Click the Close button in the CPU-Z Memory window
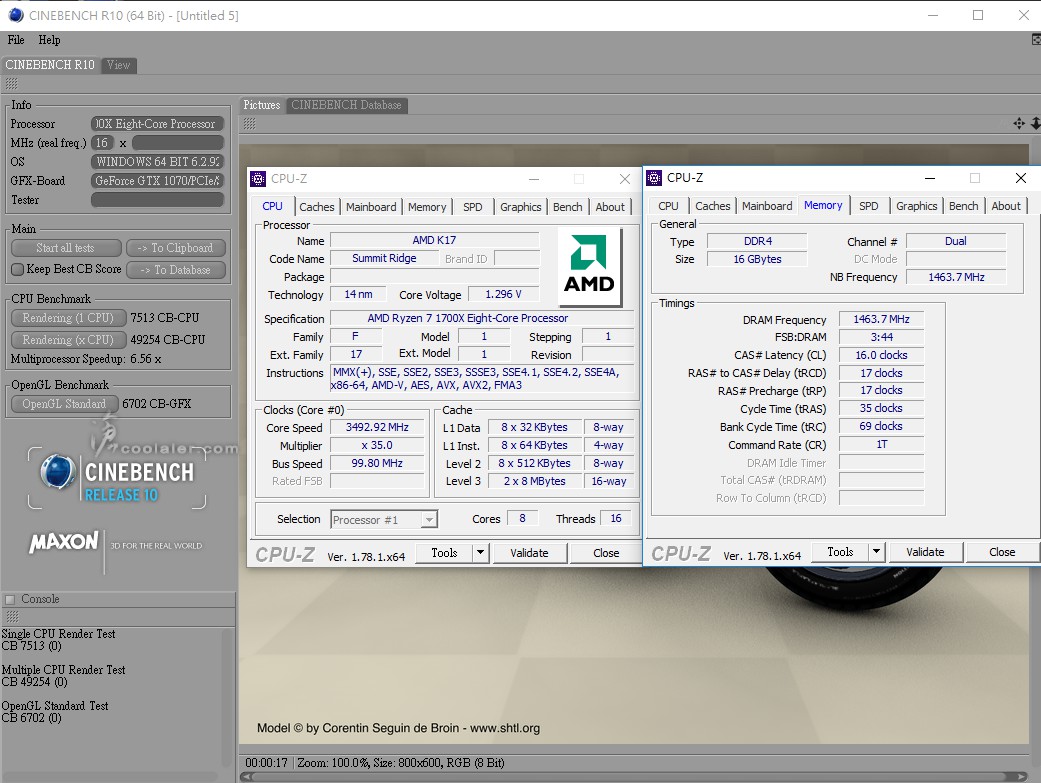The width and height of the screenshot is (1041, 783). tap(1002, 552)
